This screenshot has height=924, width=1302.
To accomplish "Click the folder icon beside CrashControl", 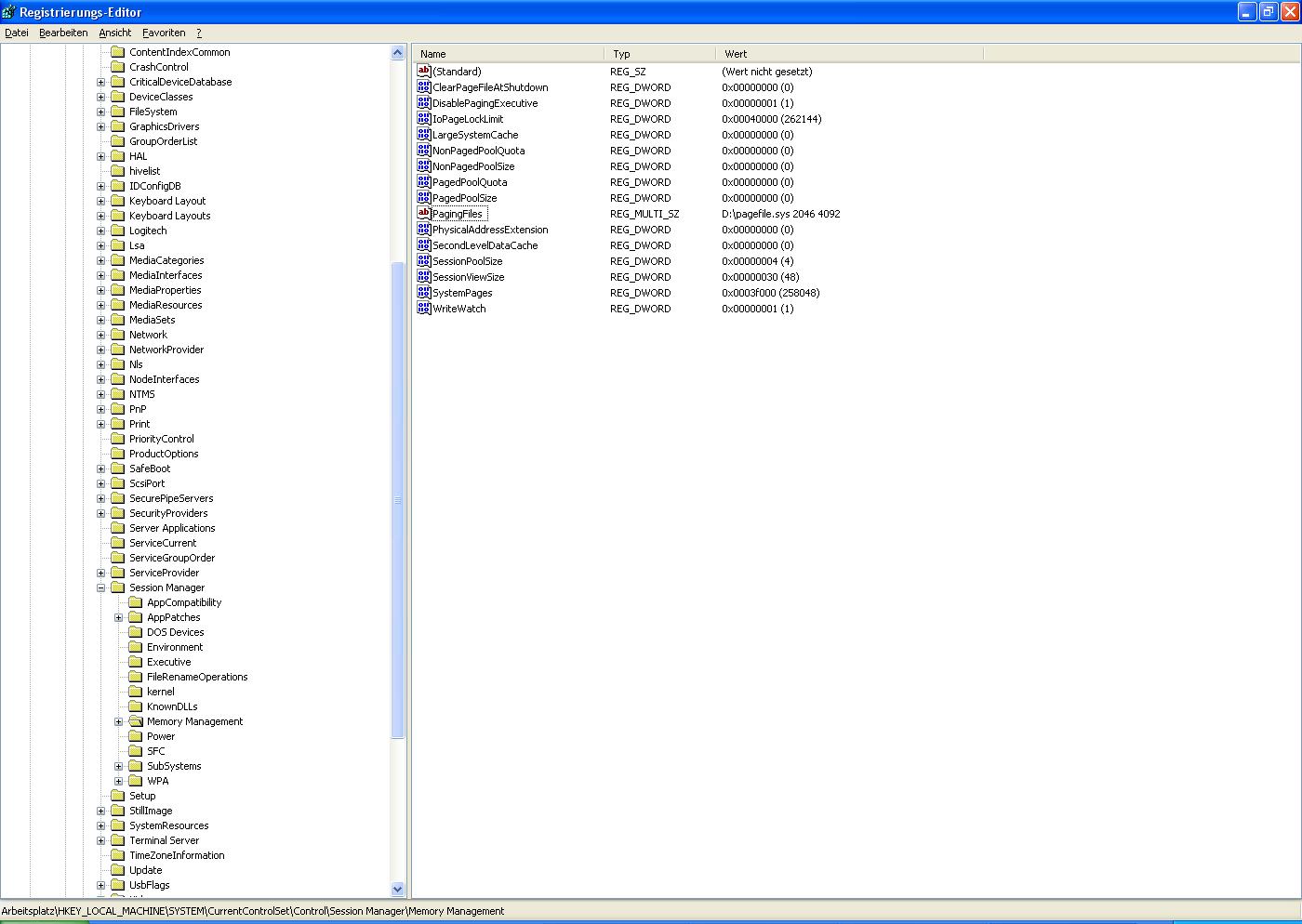I will [x=118, y=67].
